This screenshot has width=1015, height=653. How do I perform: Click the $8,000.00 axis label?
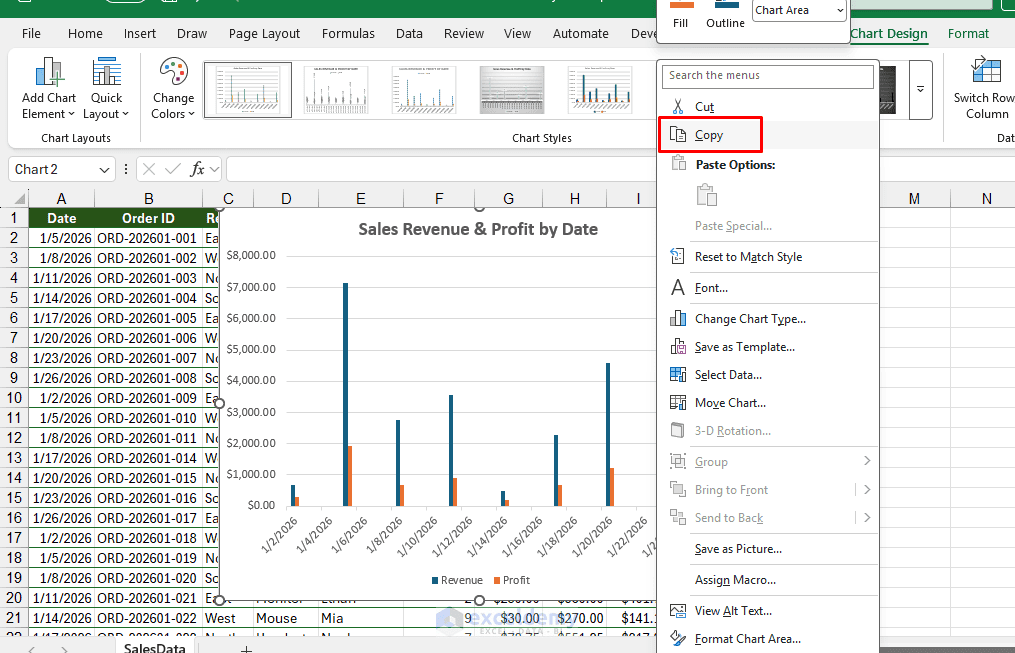pos(251,256)
